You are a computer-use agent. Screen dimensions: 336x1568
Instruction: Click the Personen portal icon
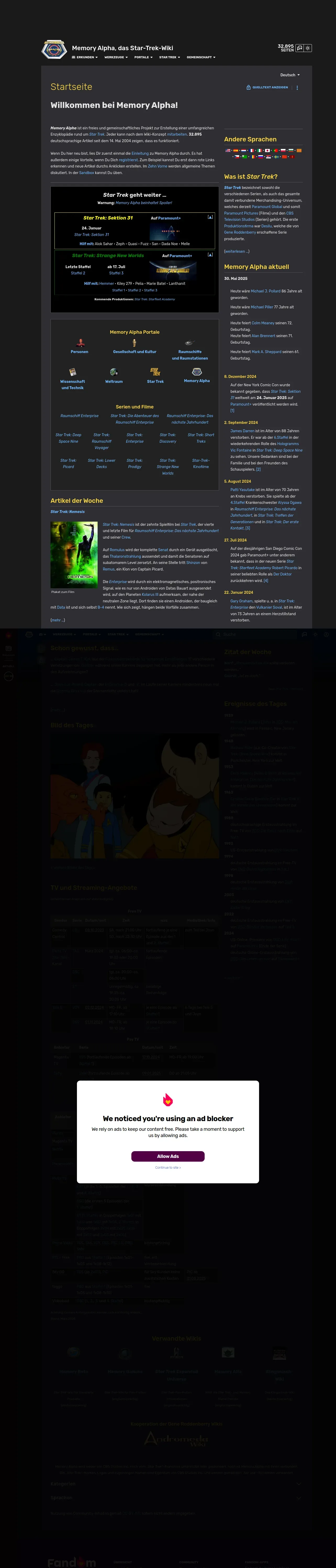(x=79, y=343)
